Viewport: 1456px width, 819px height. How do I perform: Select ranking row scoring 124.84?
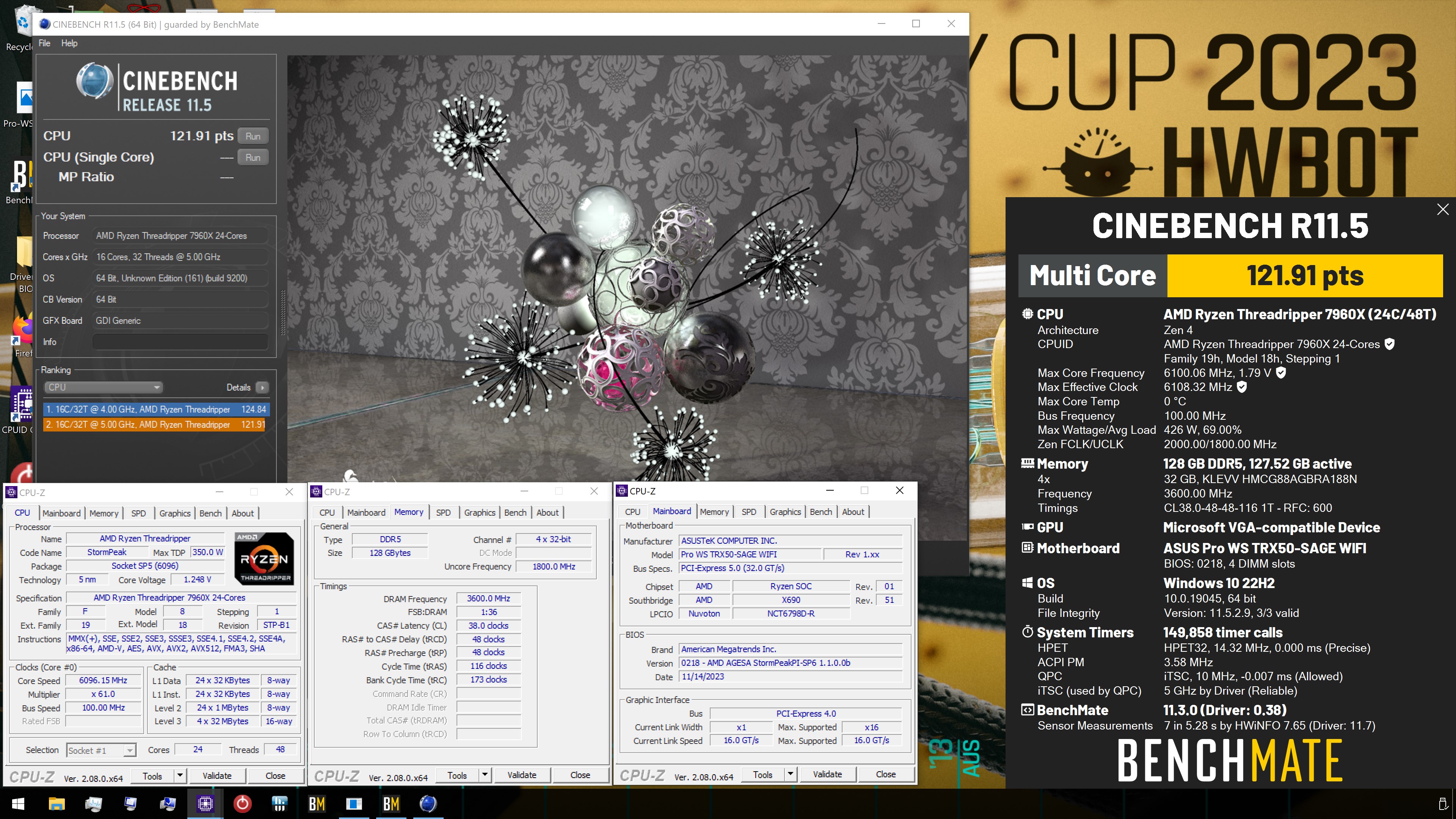coord(156,409)
